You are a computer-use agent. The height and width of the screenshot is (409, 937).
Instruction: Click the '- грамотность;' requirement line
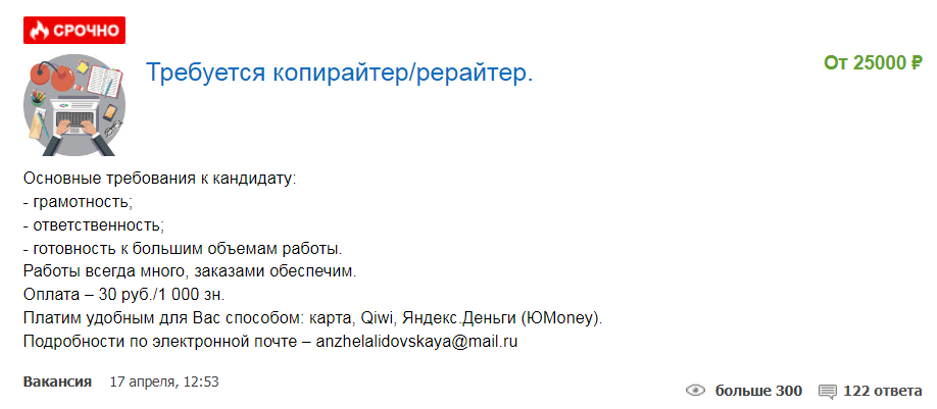pyautogui.click(x=77, y=202)
